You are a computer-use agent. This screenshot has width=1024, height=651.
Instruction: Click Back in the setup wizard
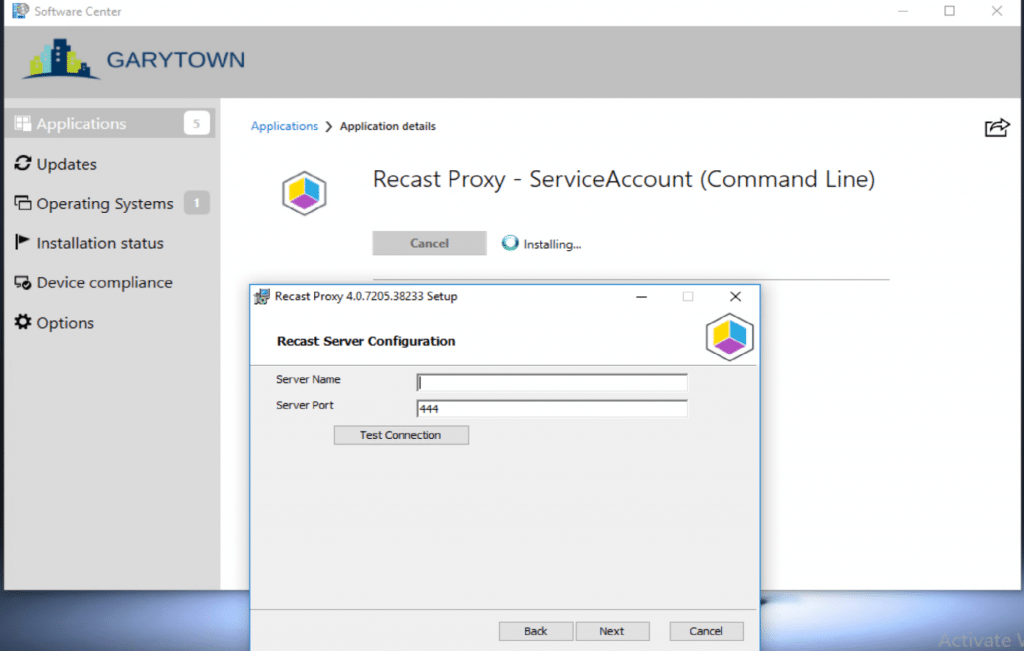(x=536, y=631)
